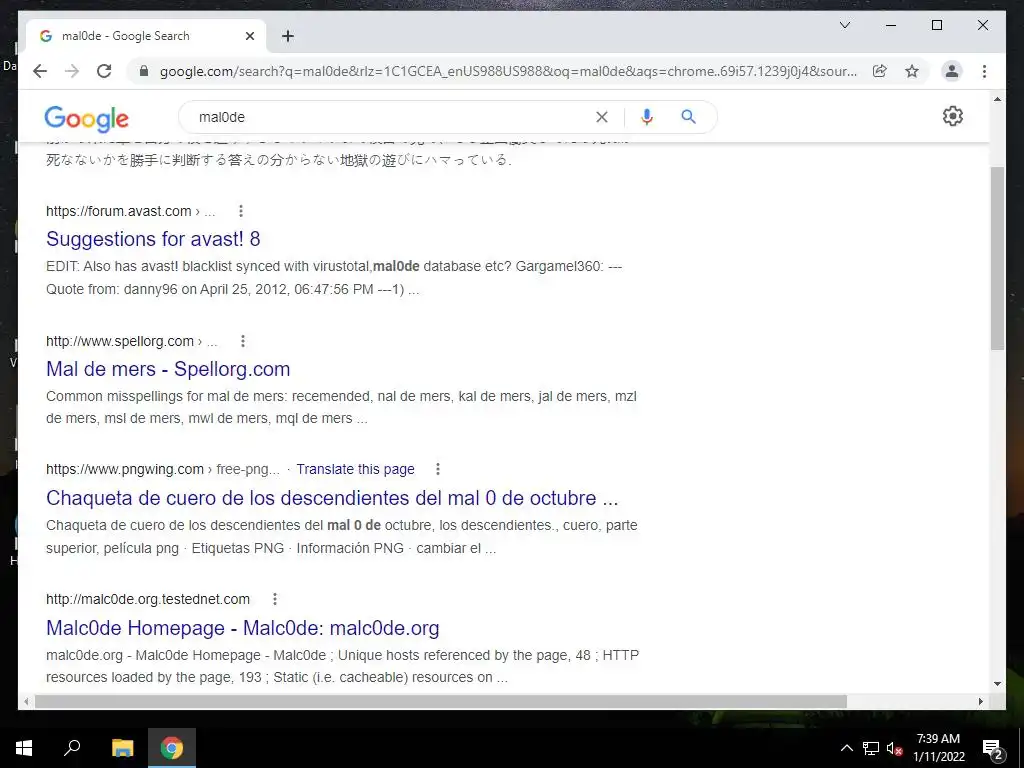Image resolution: width=1024 pixels, height=768 pixels.
Task: Go to Google homepage logo
Action: [86, 118]
